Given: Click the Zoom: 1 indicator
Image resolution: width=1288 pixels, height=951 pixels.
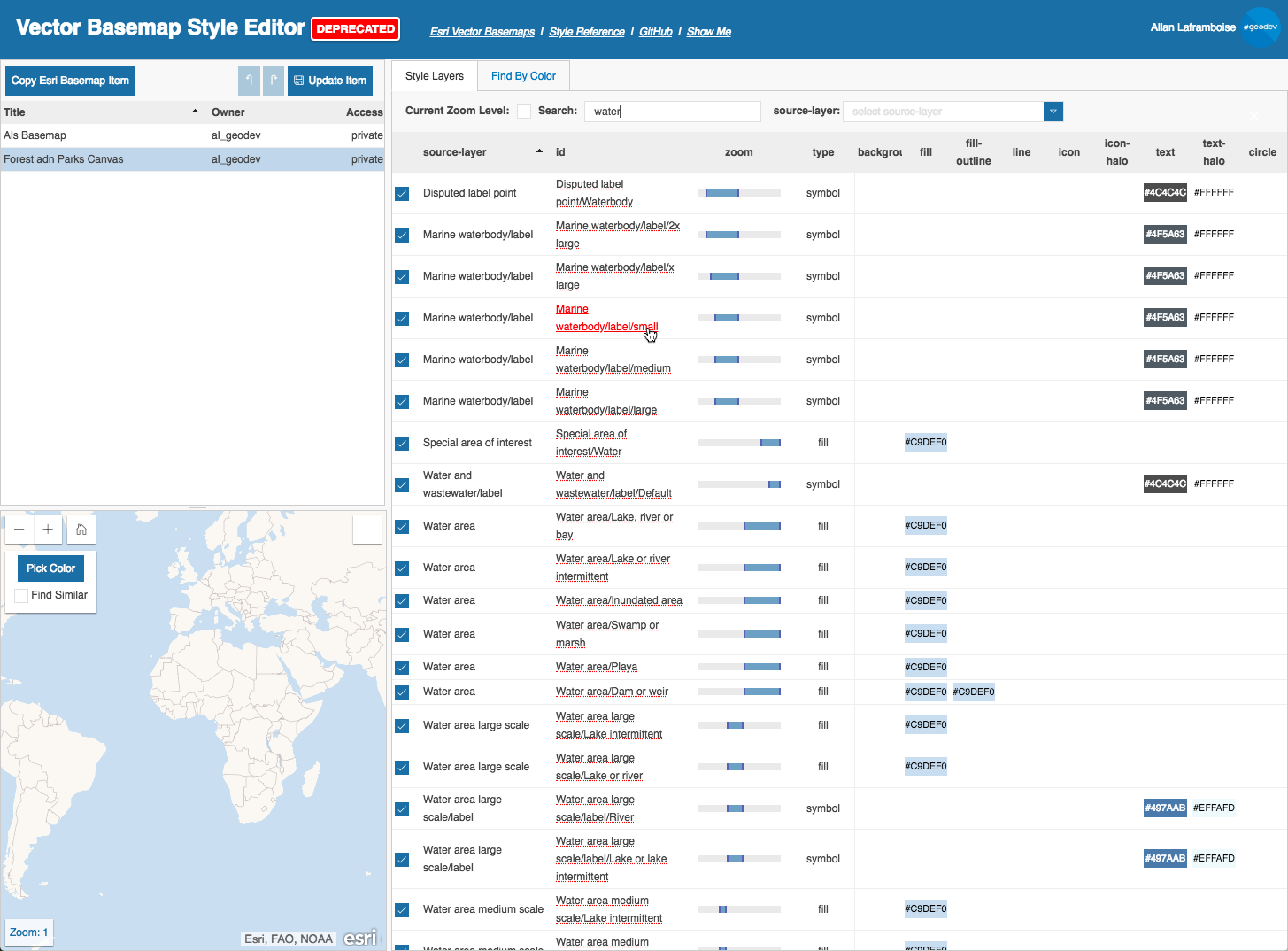Looking at the screenshot, I should (29, 932).
